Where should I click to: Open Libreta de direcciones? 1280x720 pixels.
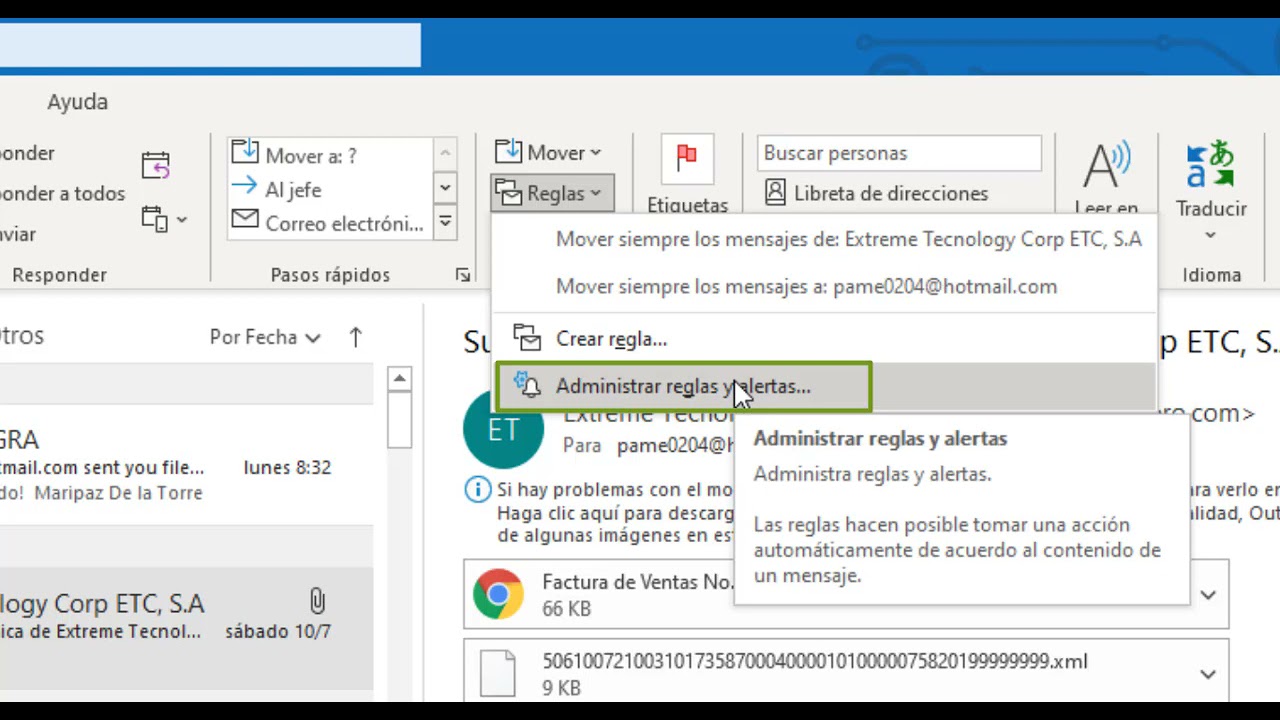876,194
